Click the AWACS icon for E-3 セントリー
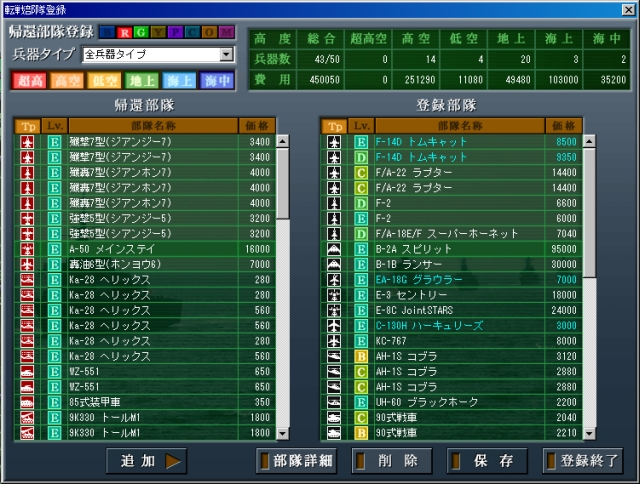 [x=334, y=295]
